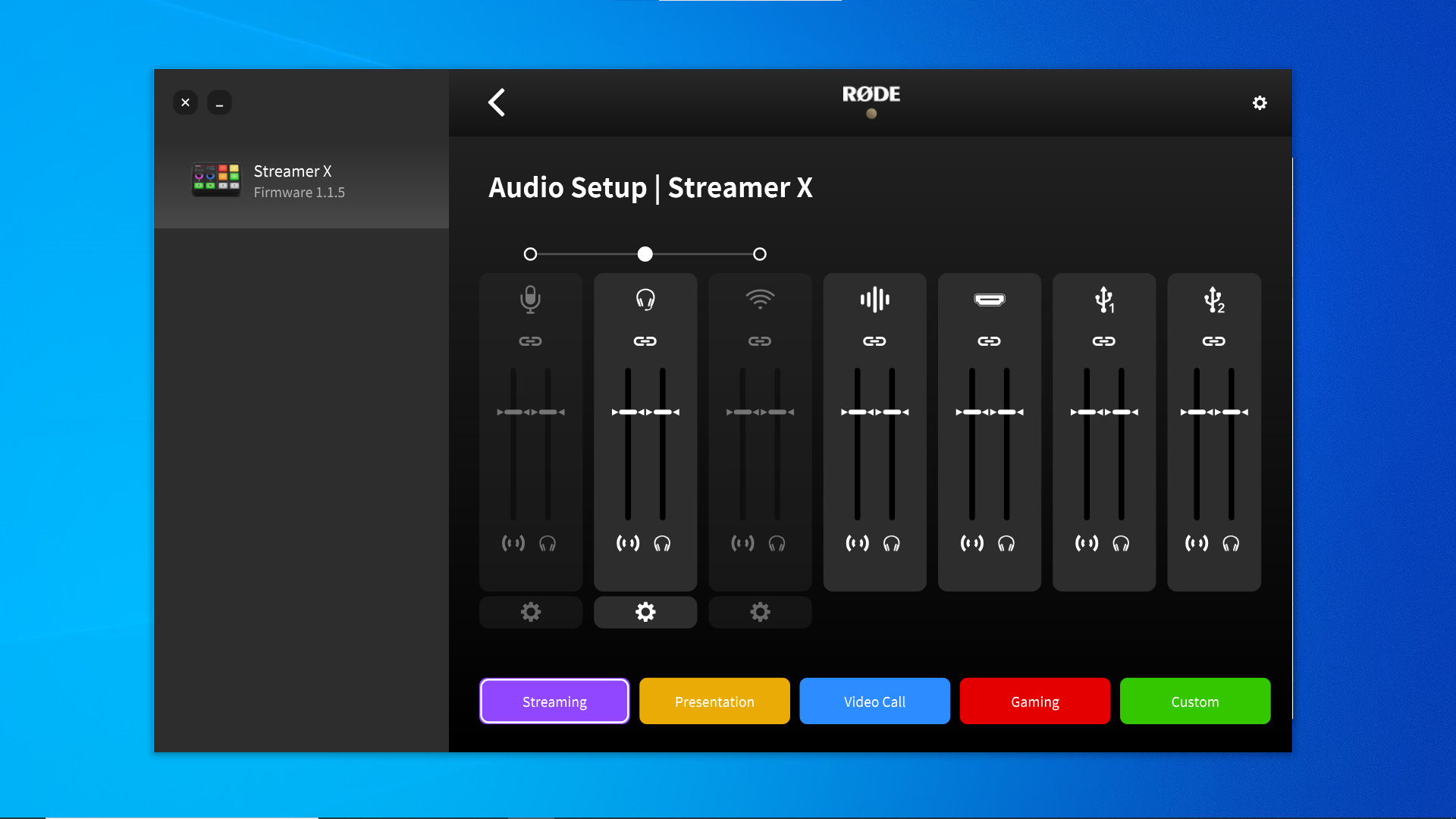The height and width of the screenshot is (819, 1456).
Task: Open the settings gear in top-right header
Action: pyautogui.click(x=1260, y=102)
